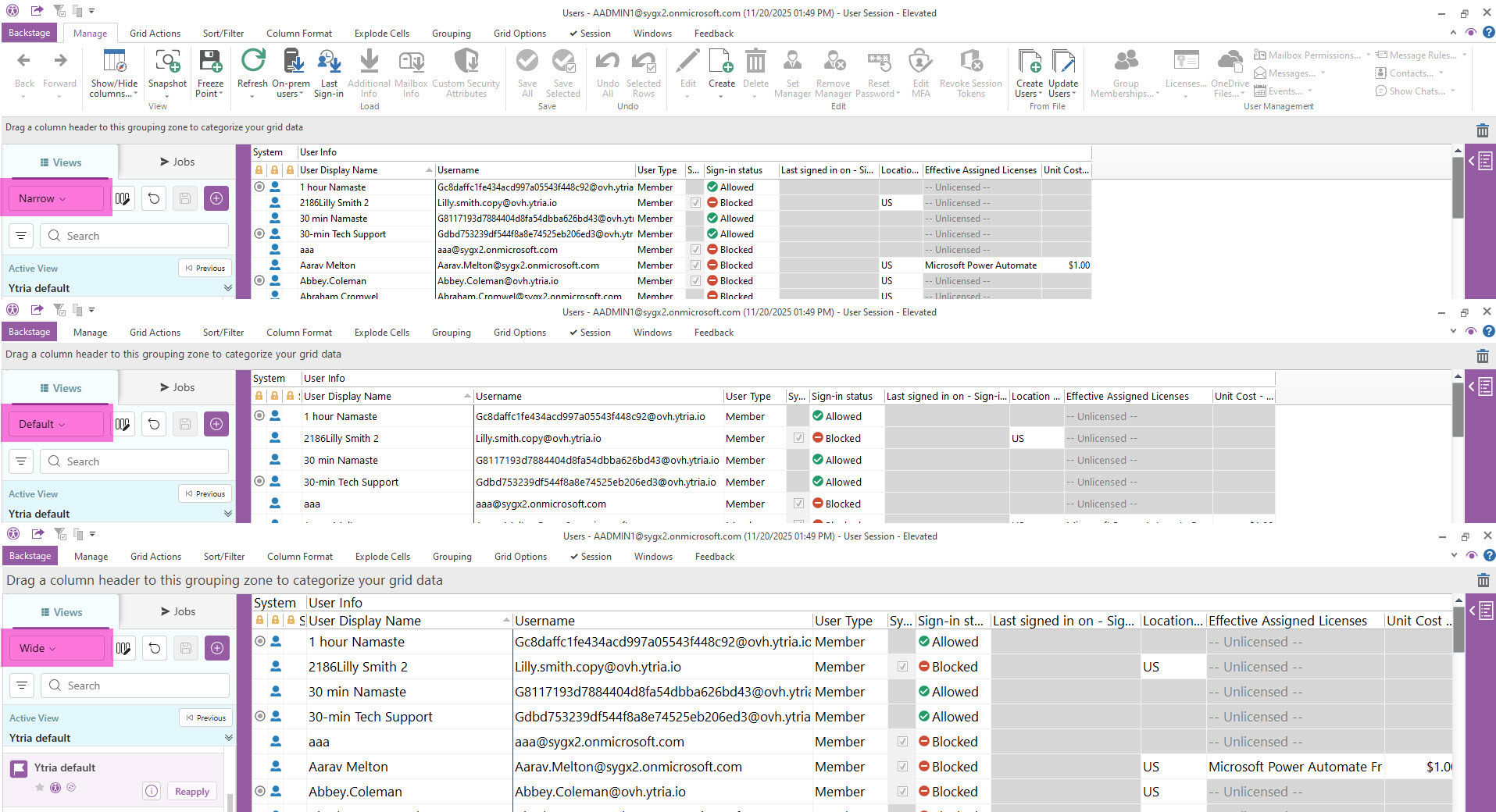The image size is (1496, 812).
Task: Open Grid Options tab in the Wide view window
Action: tap(520, 557)
